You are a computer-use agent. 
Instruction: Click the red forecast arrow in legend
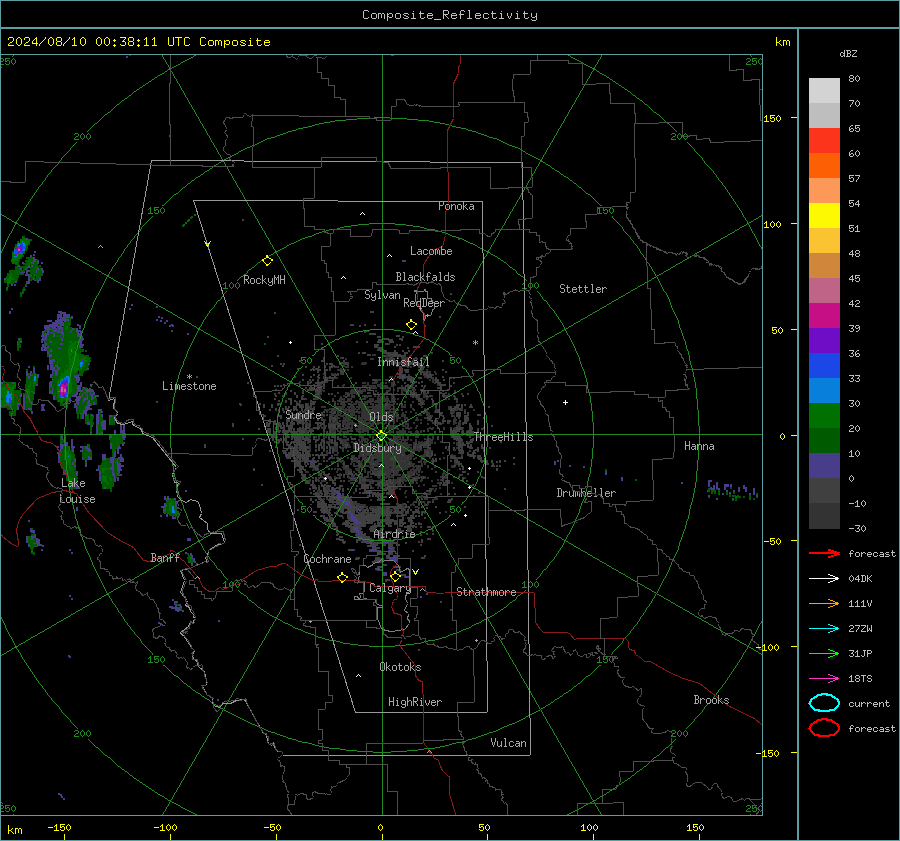824,553
